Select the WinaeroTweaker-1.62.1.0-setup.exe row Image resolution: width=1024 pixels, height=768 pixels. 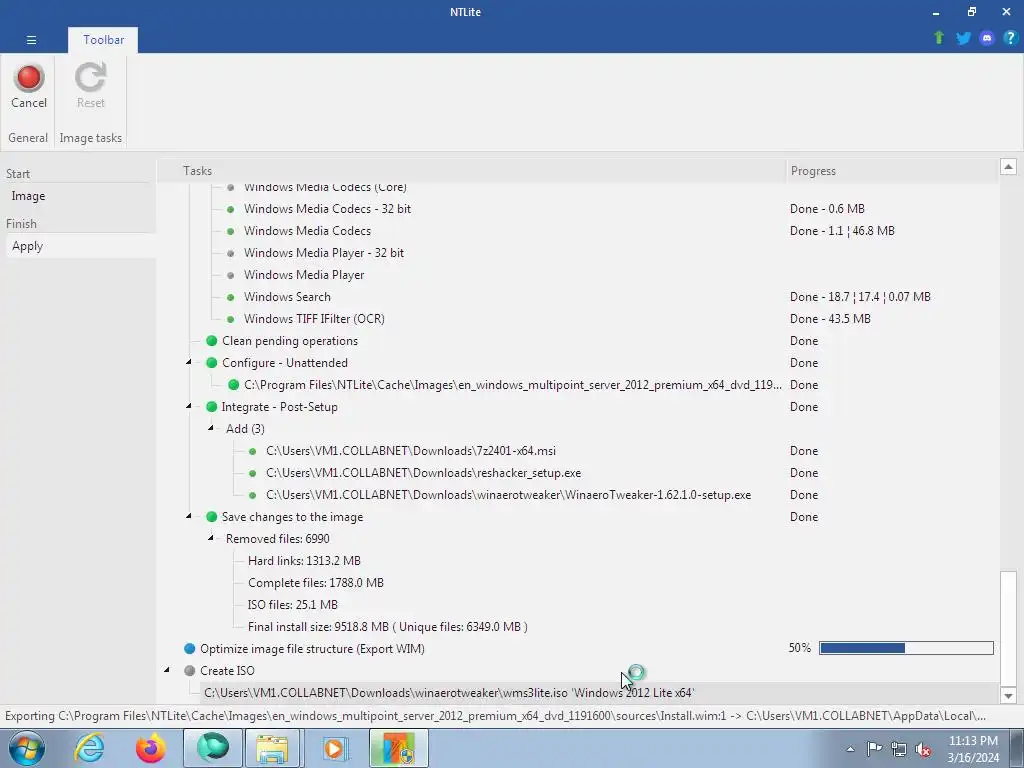(508, 495)
